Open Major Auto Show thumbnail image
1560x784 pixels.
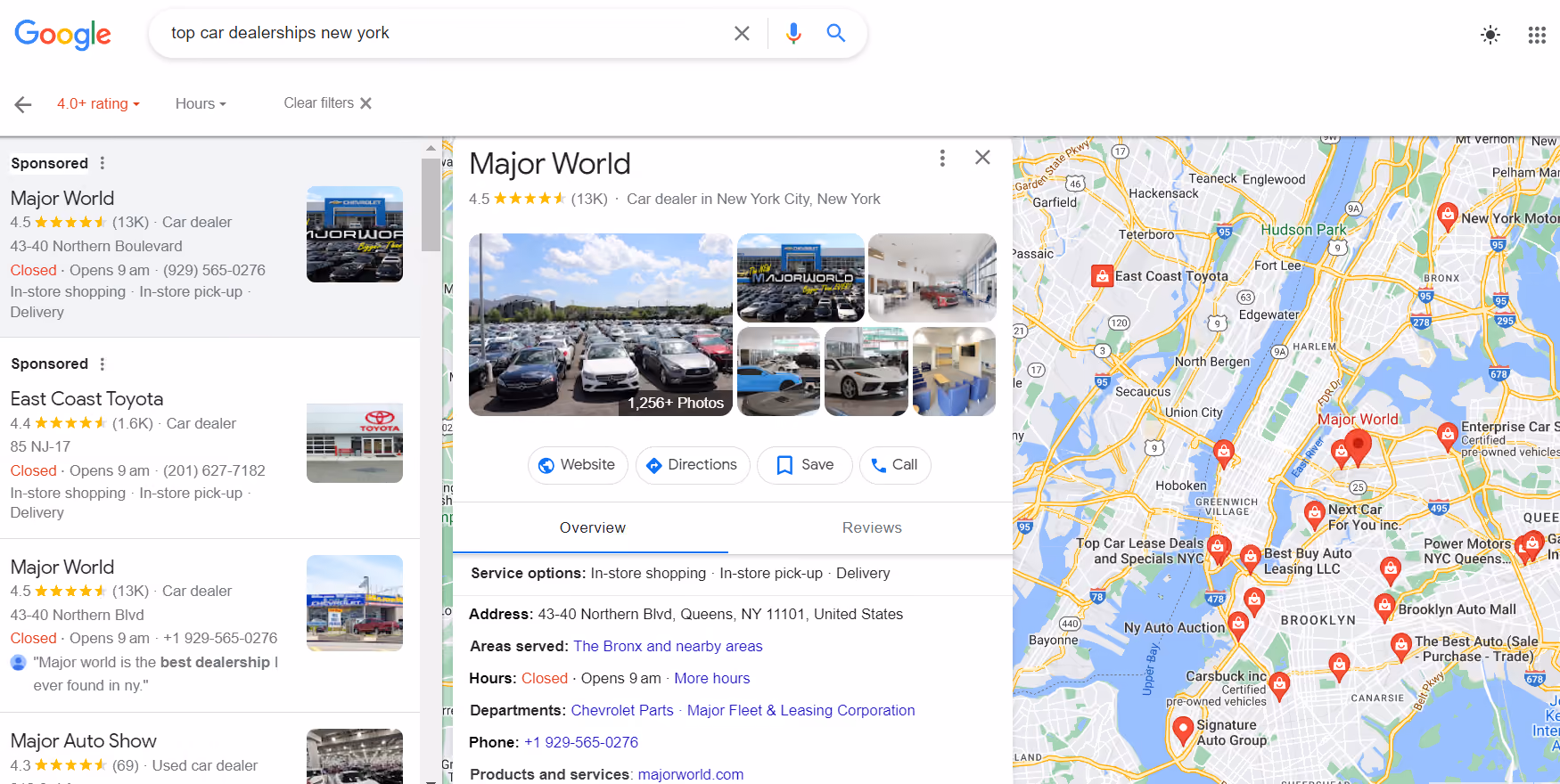coord(355,756)
